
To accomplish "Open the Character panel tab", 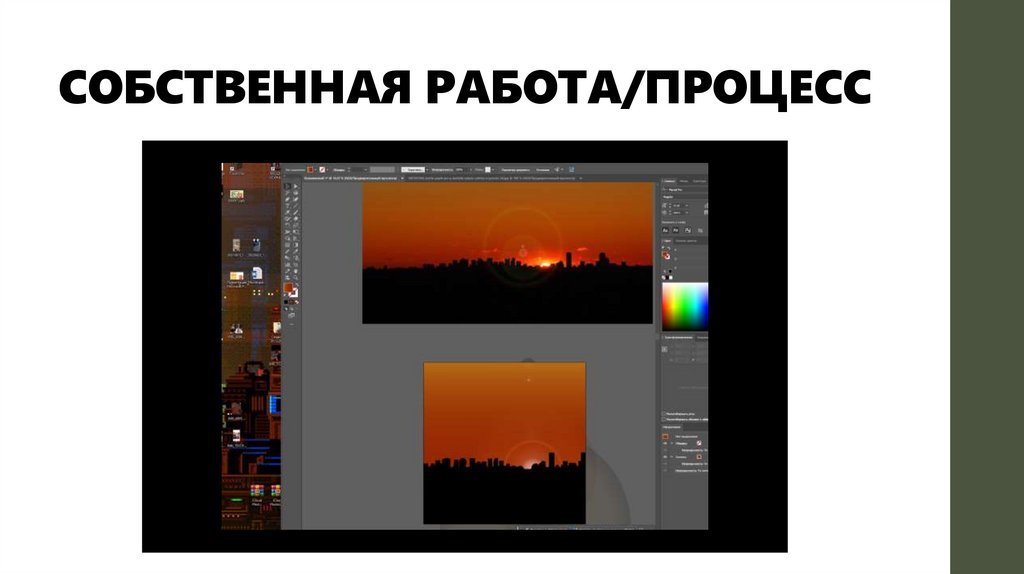I will point(669,181).
